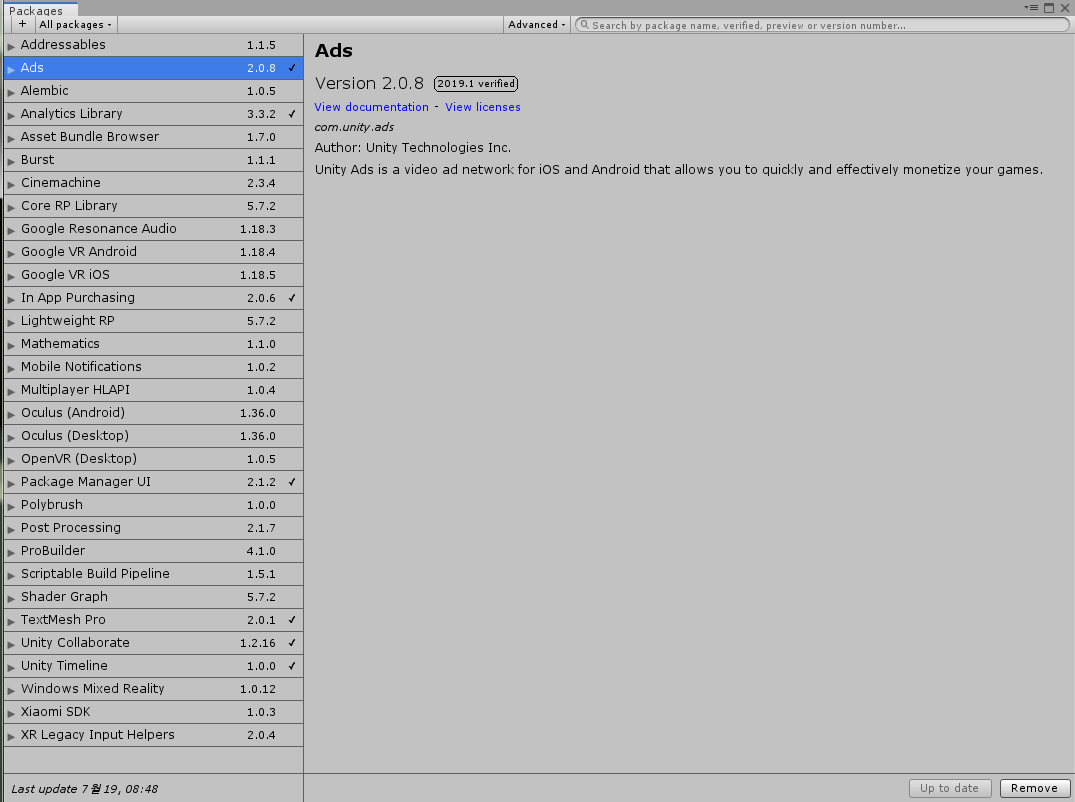The image size is (1075, 802).
Task: Expand the Google Resonance Audio arrow
Action: point(11,230)
